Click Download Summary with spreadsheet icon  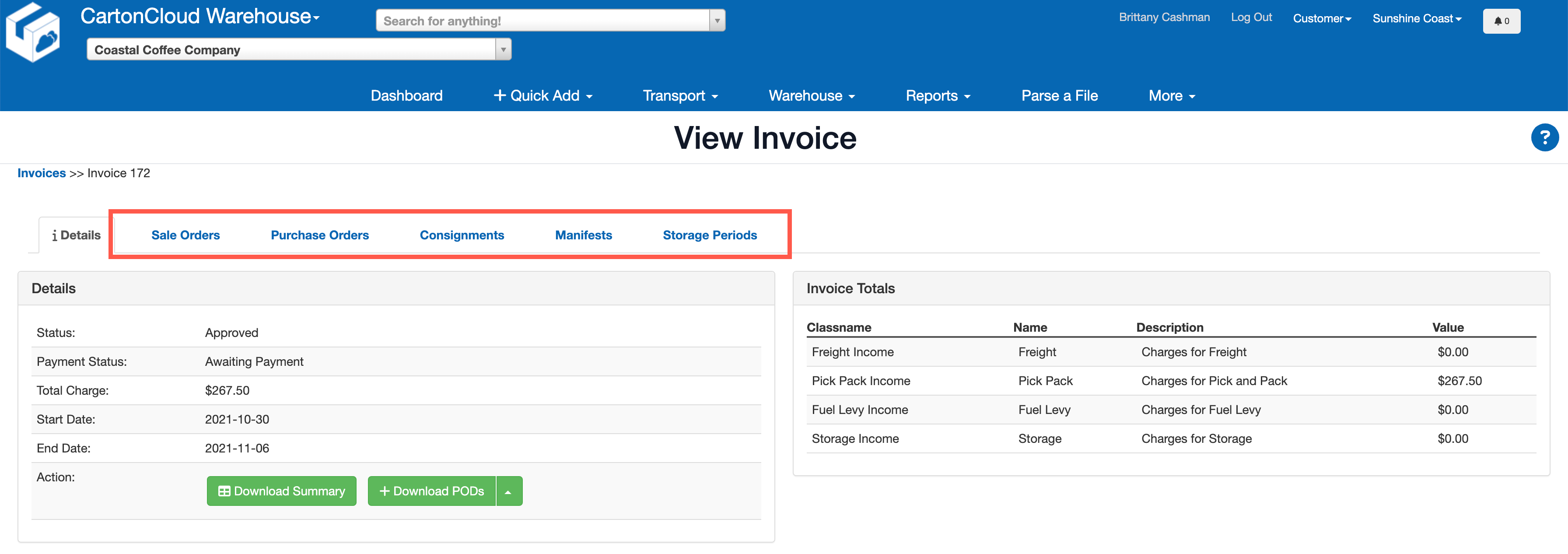point(281,491)
